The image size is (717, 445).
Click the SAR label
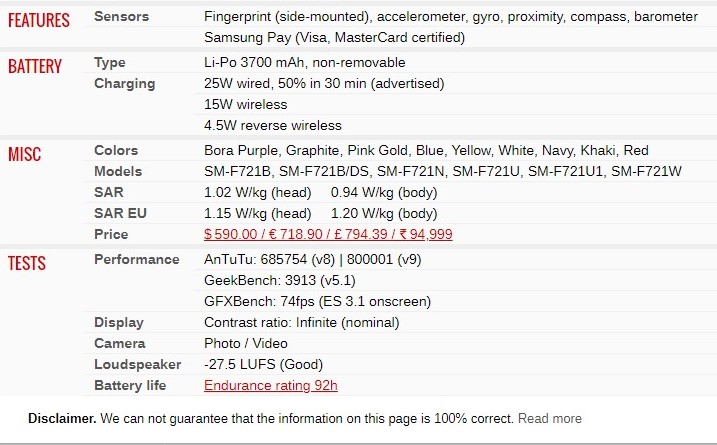[x=109, y=193]
